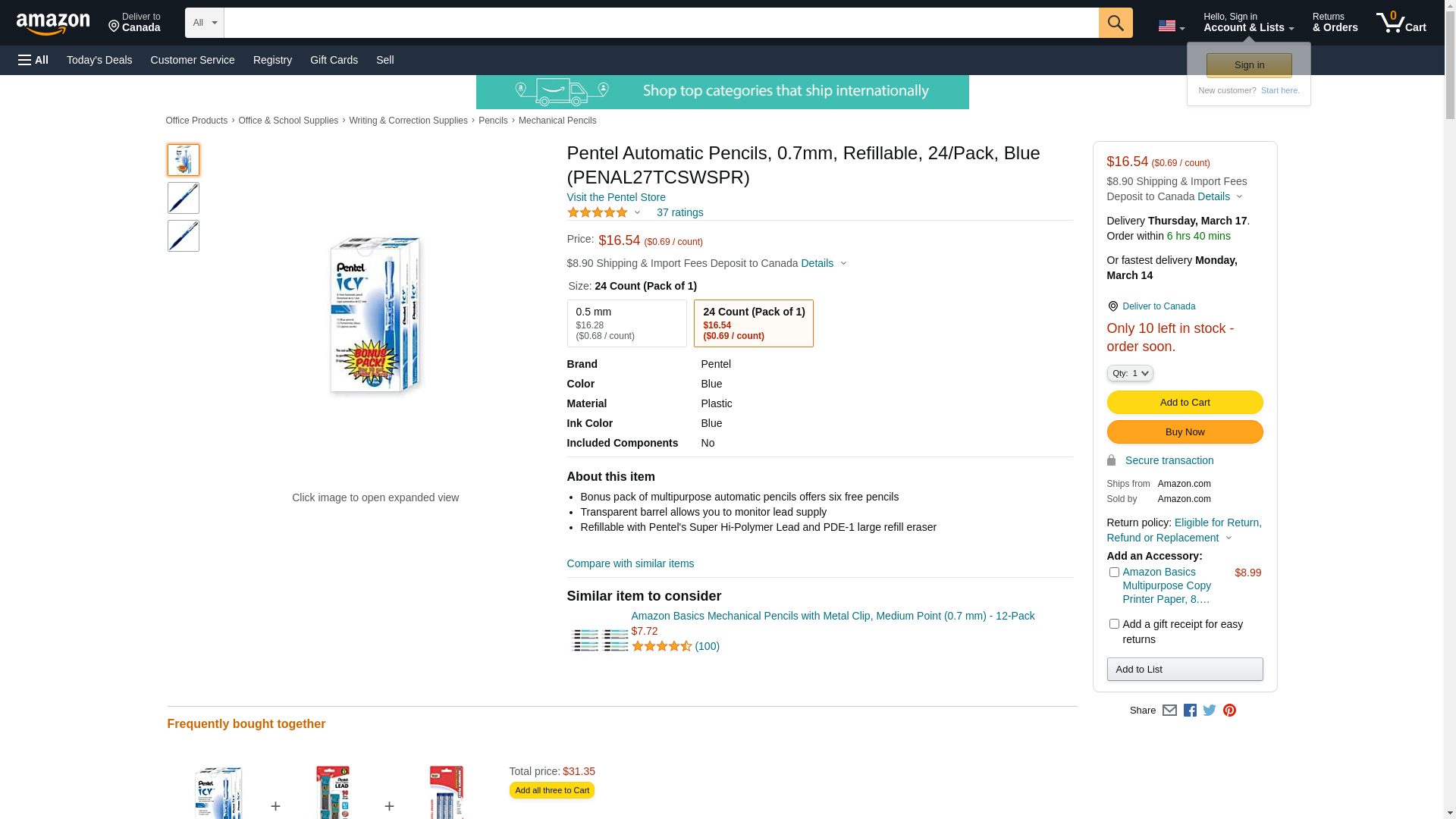Share on Facebook
Image resolution: width=1456 pixels, height=819 pixels.
pos(1190,711)
